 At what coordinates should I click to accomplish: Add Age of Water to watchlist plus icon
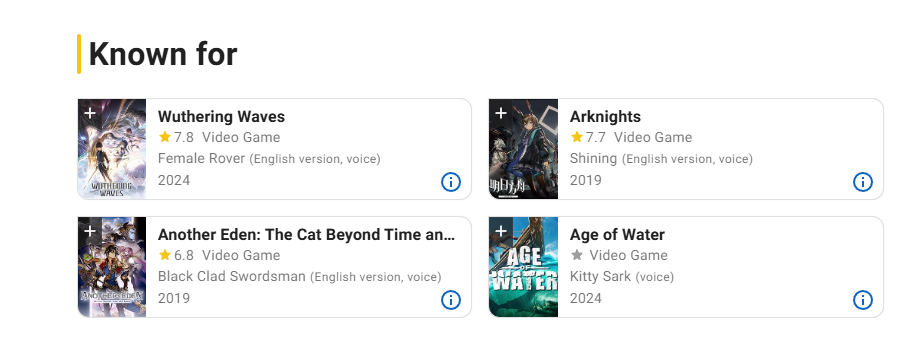click(501, 230)
